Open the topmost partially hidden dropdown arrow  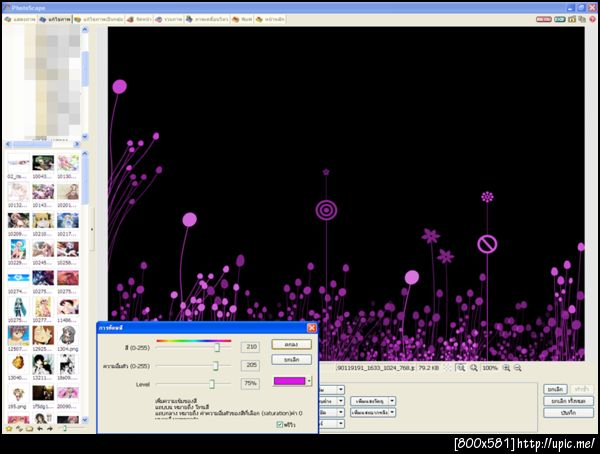pyautogui.click(x=341, y=389)
